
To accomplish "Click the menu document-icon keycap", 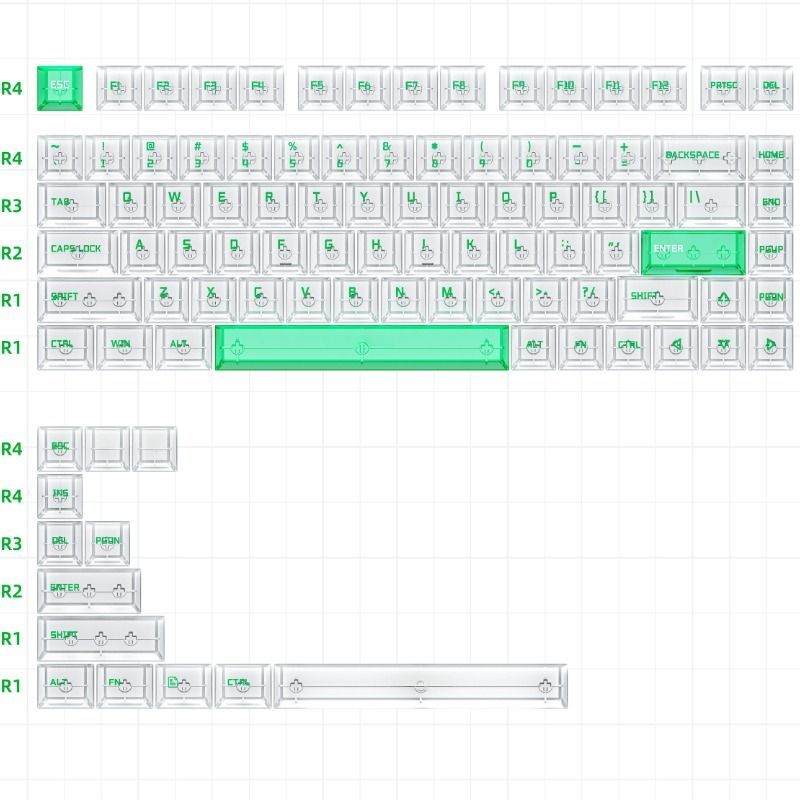I will (x=183, y=685).
